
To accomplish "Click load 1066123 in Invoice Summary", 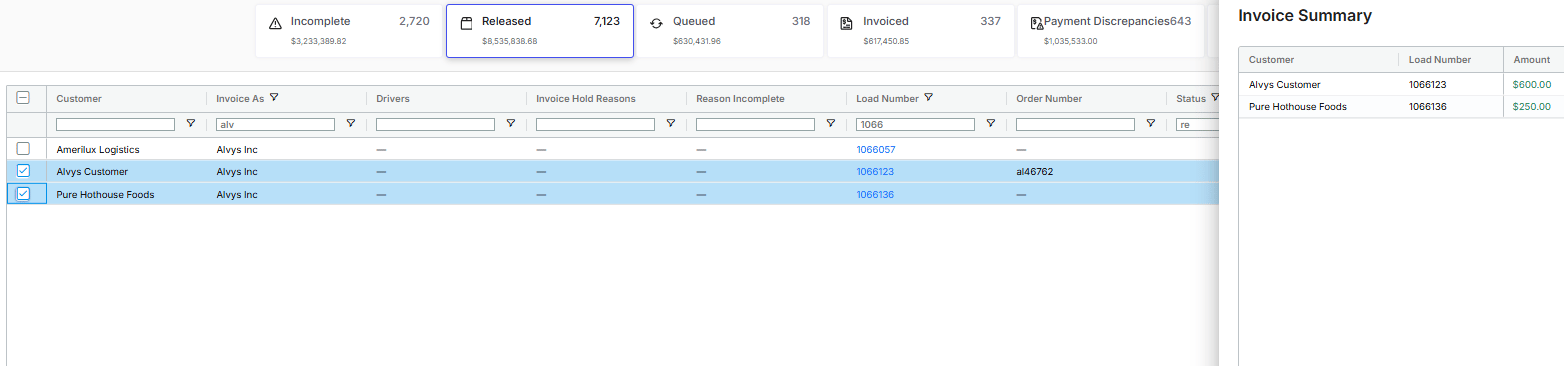I will tap(1428, 85).
